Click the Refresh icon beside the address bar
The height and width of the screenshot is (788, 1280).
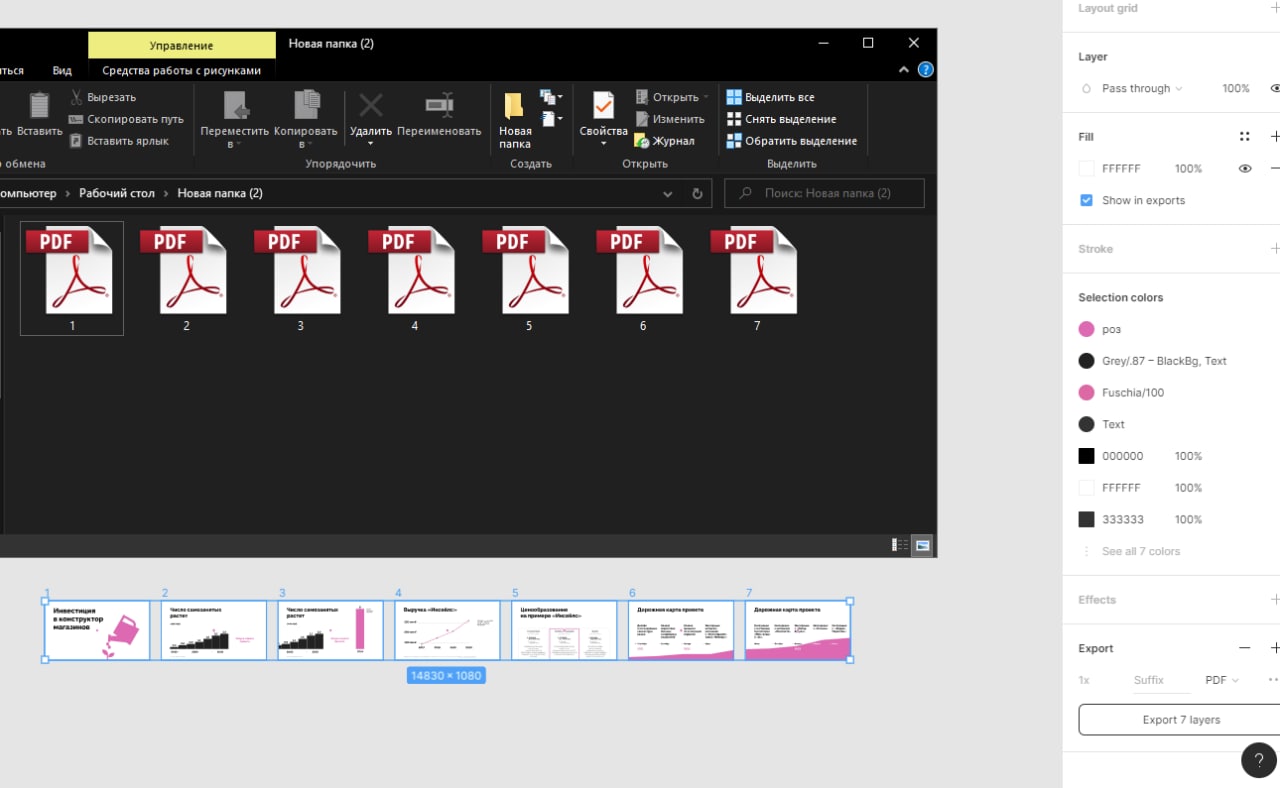click(x=698, y=193)
